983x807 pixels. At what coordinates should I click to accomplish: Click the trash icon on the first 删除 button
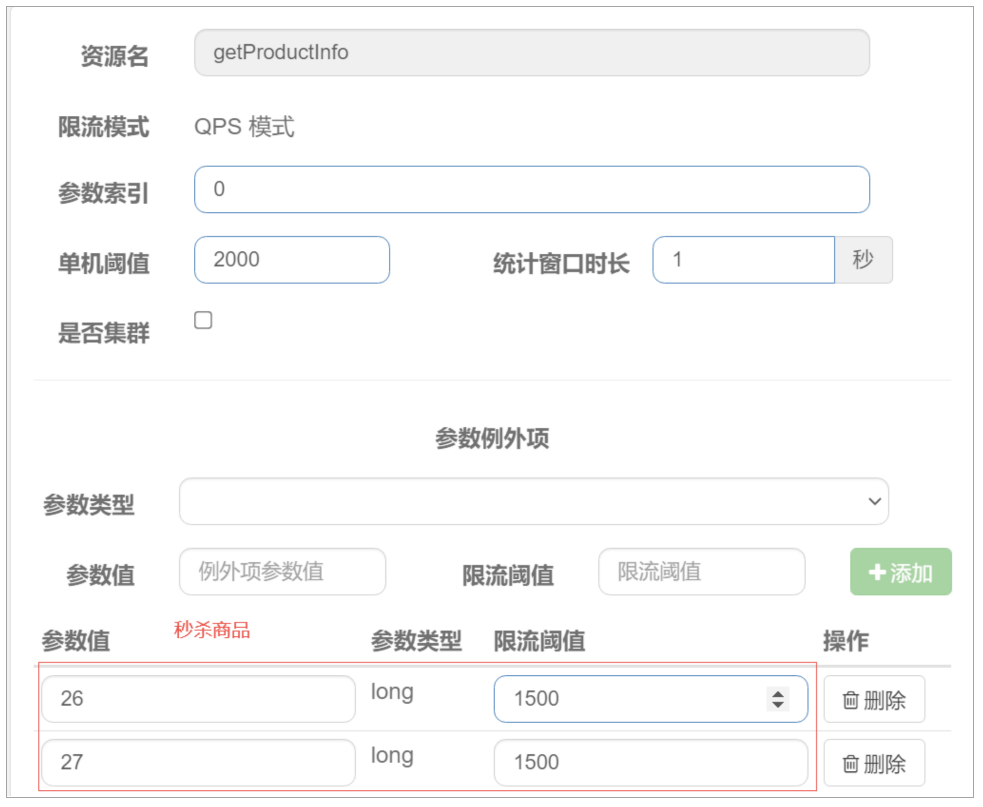[849, 699]
